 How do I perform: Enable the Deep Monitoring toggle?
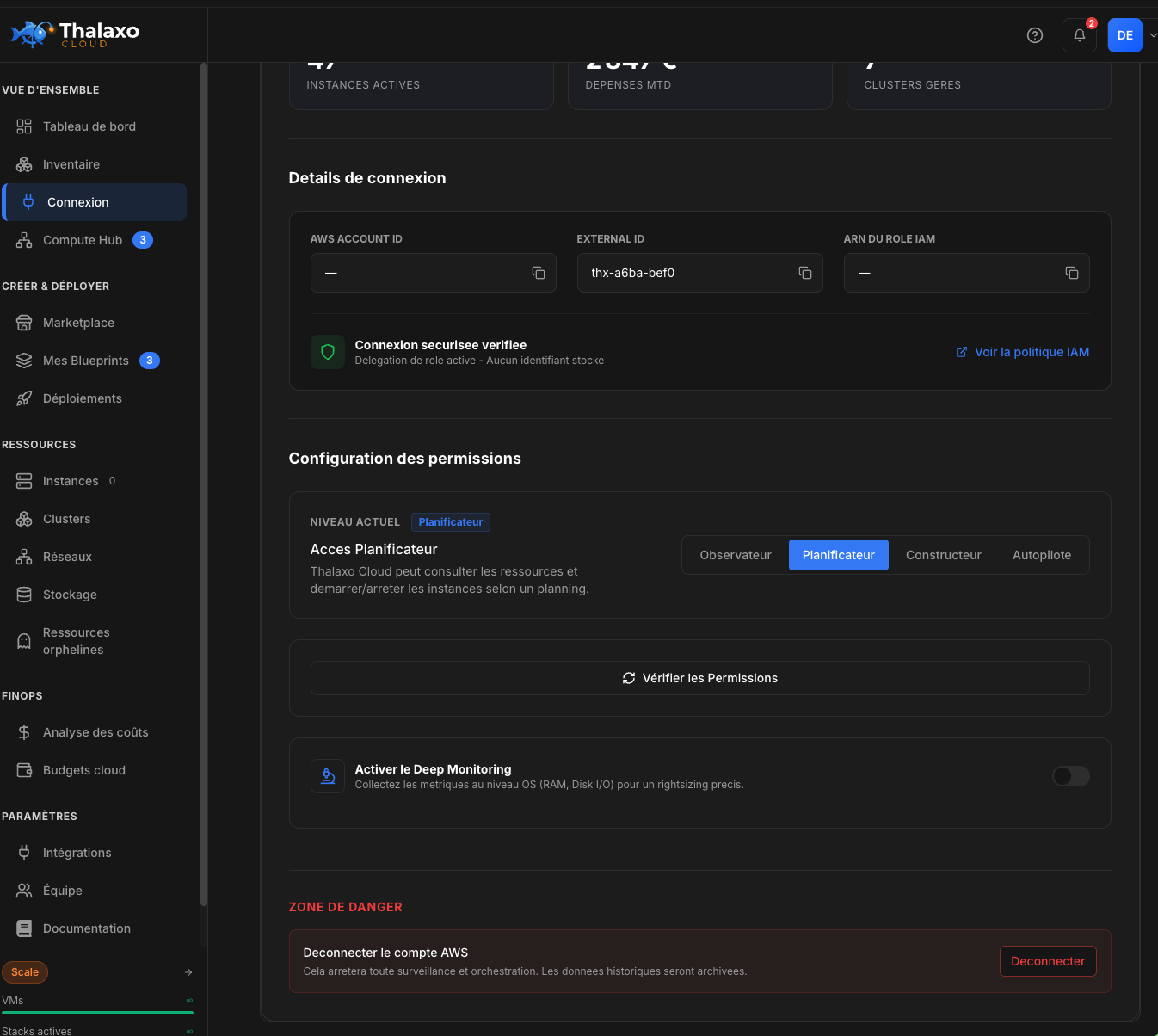tap(1071, 776)
